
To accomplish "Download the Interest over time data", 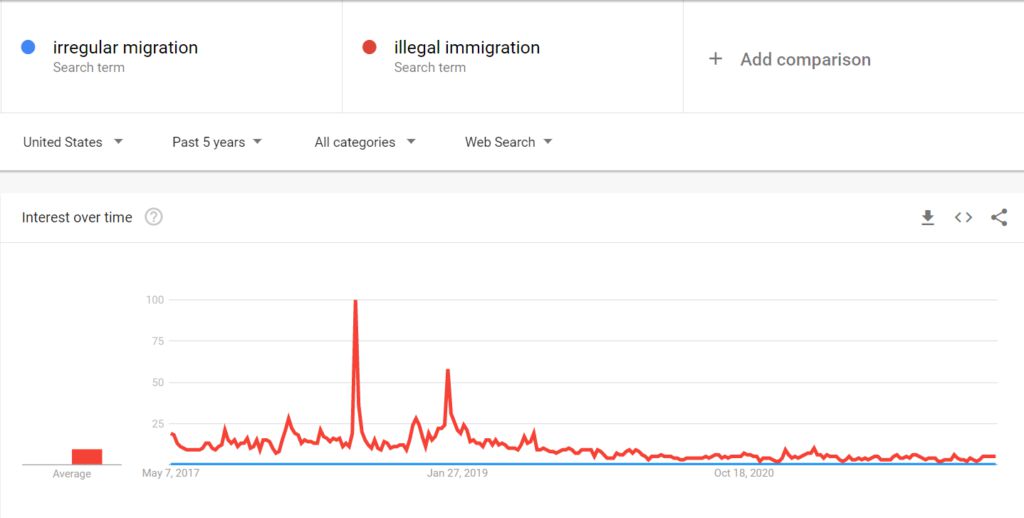I will click(928, 217).
